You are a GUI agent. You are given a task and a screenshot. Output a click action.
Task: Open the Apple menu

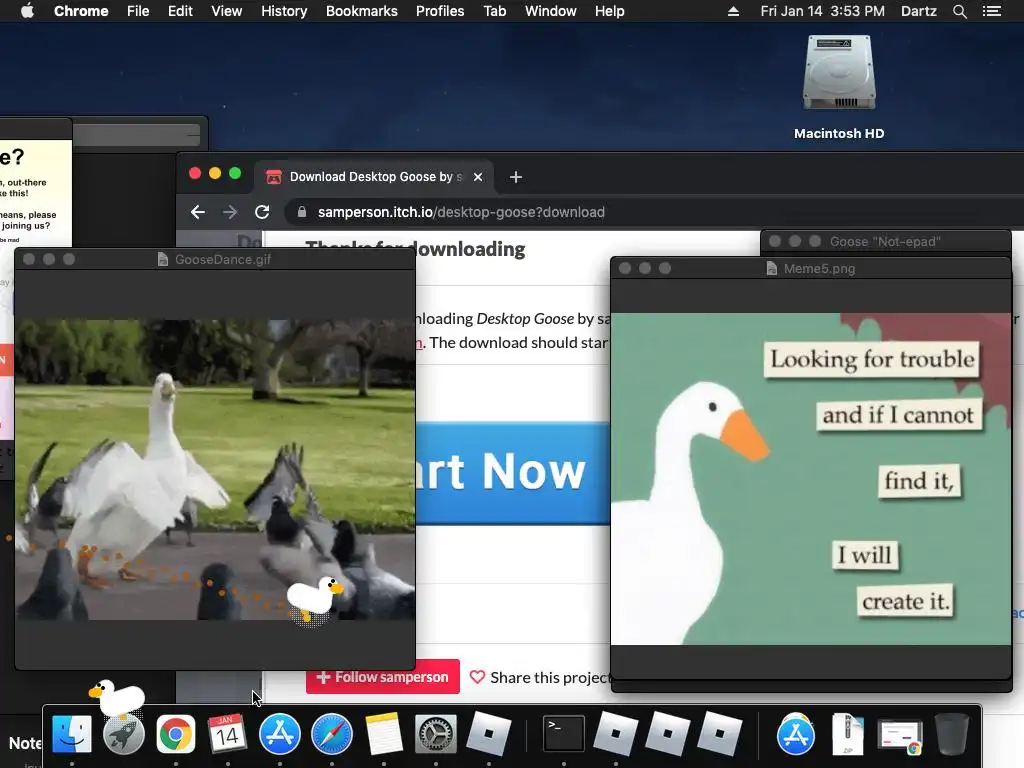[x=27, y=11]
